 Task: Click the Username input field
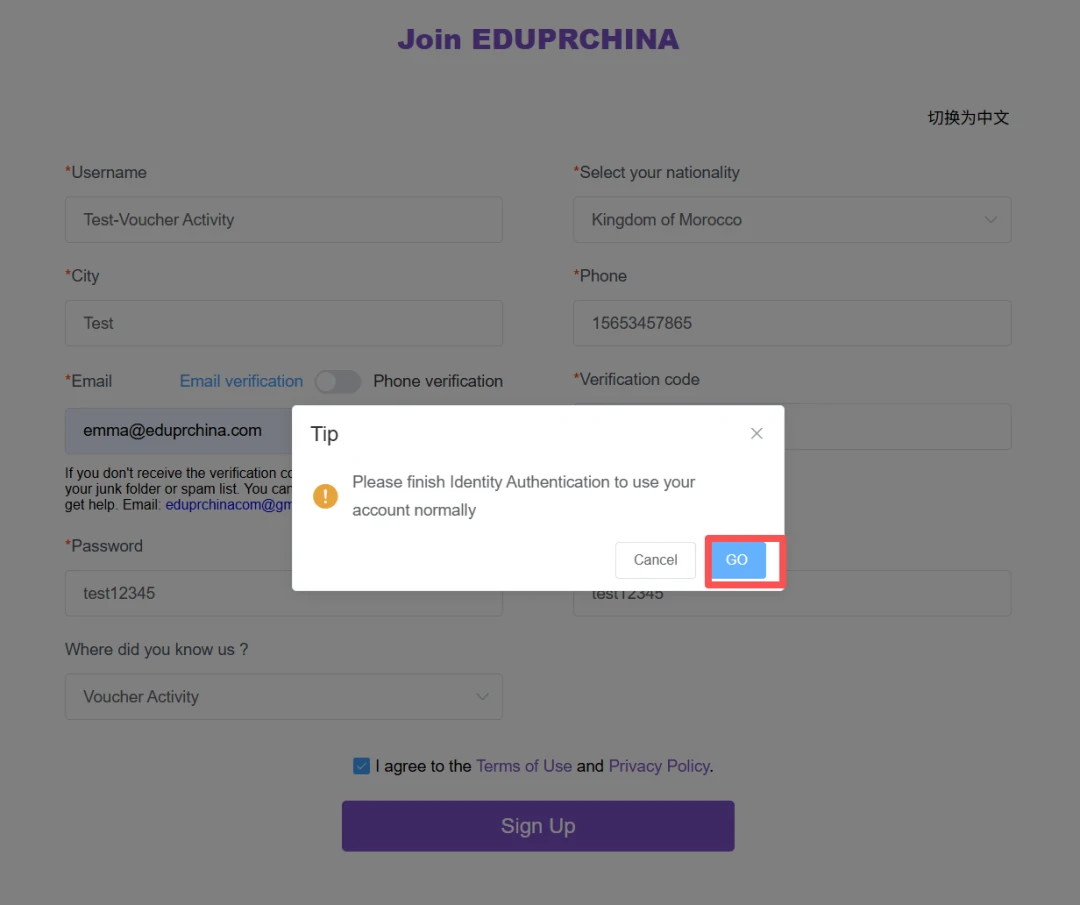tap(284, 220)
